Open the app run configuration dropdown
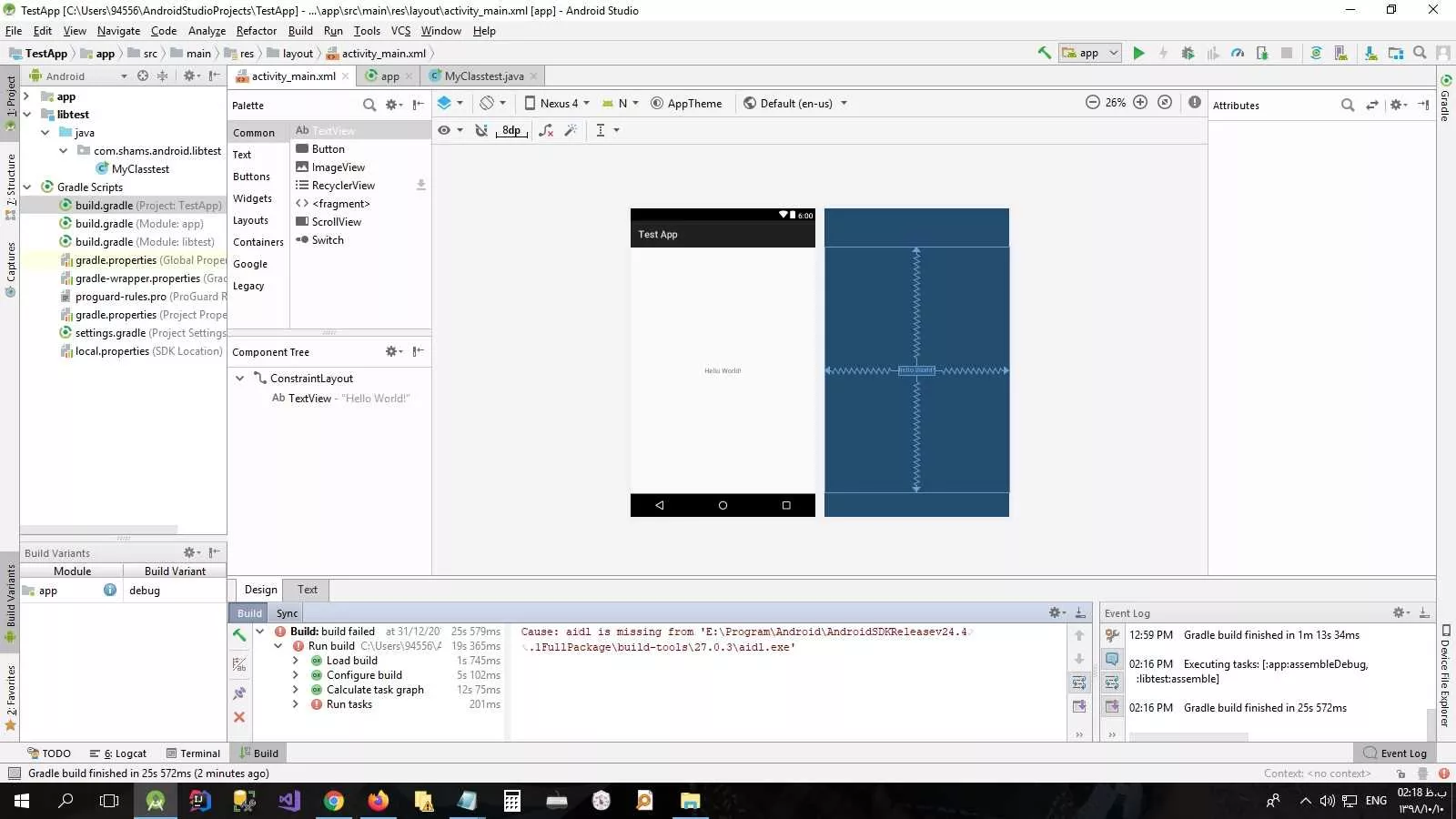 pos(1089,53)
